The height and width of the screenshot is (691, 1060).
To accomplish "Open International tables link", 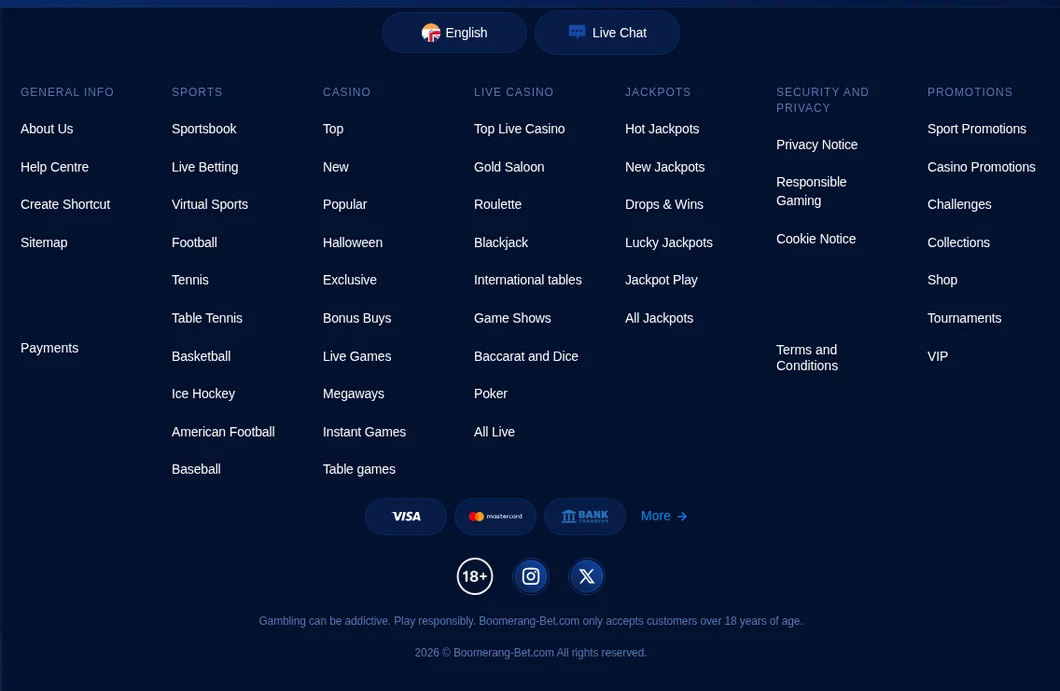I will click(528, 280).
